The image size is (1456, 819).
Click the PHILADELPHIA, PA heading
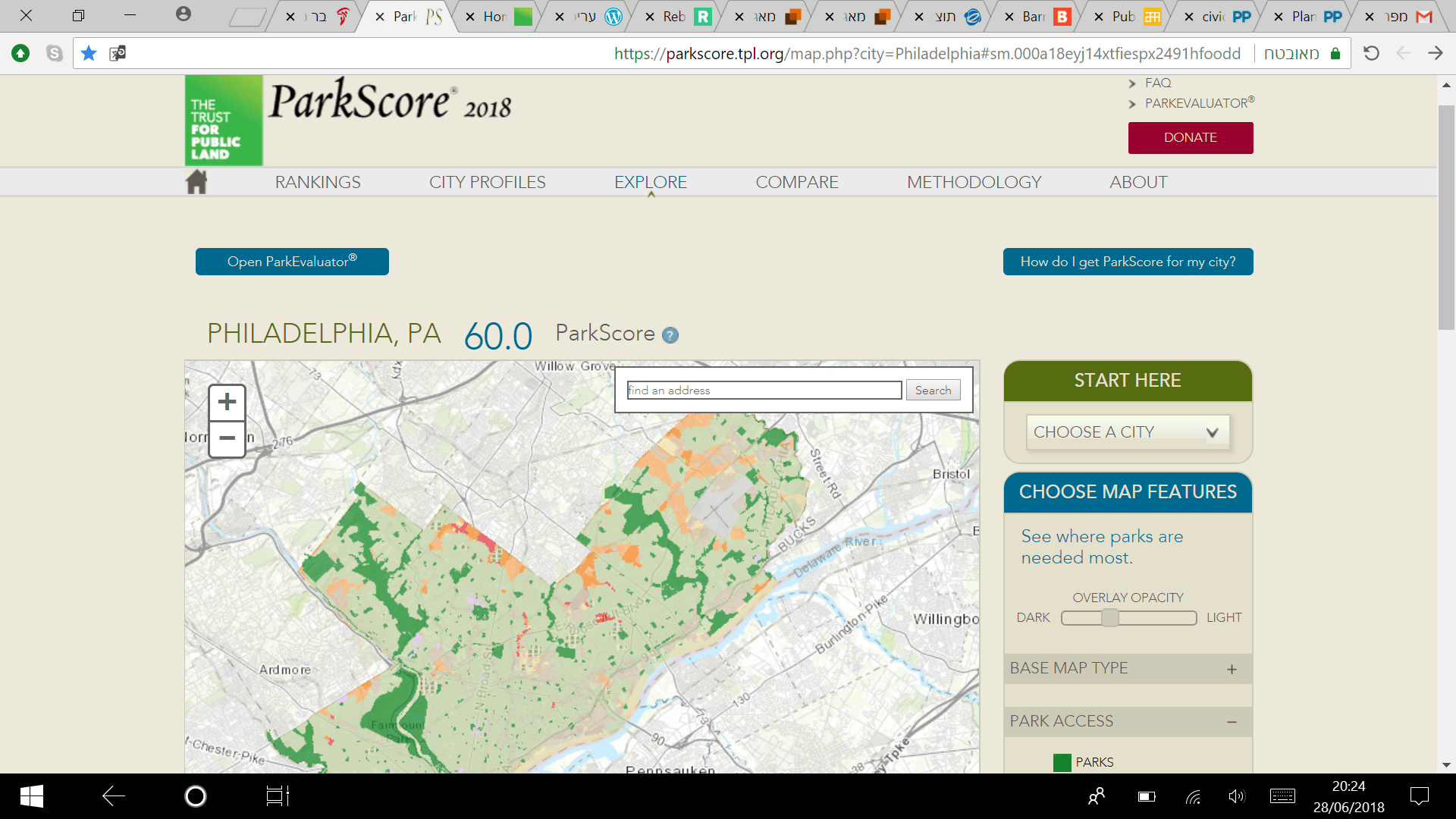pyautogui.click(x=324, y=334)
